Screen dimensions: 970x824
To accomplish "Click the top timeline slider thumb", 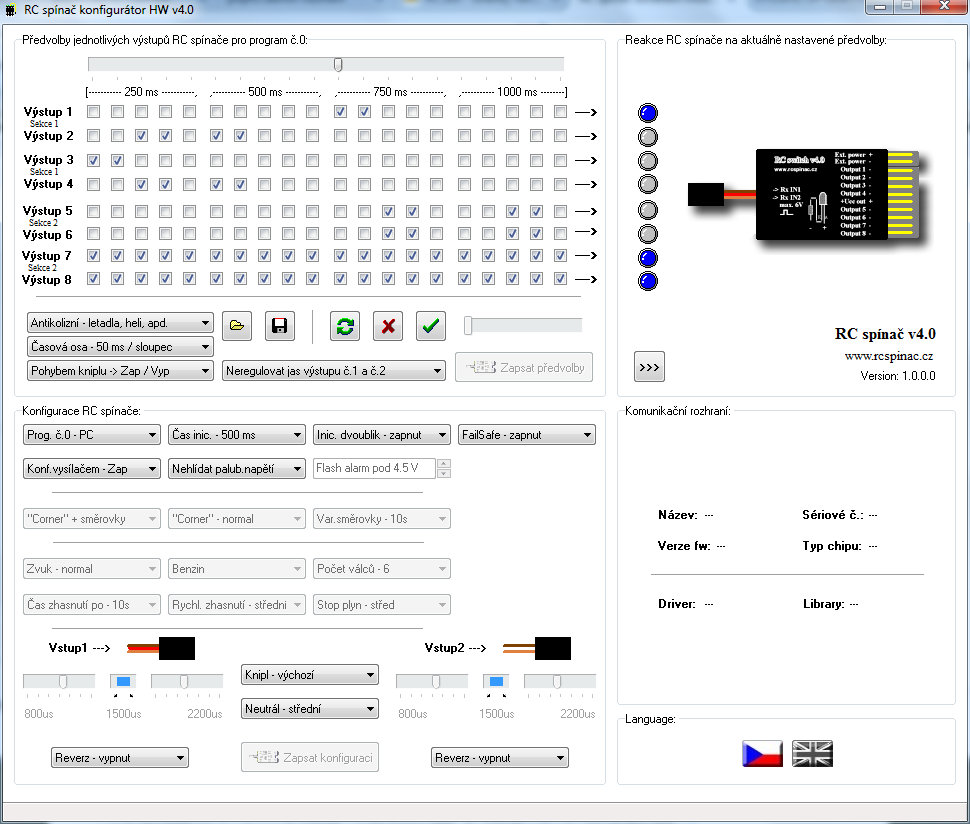I will click(x=338, y=64).
